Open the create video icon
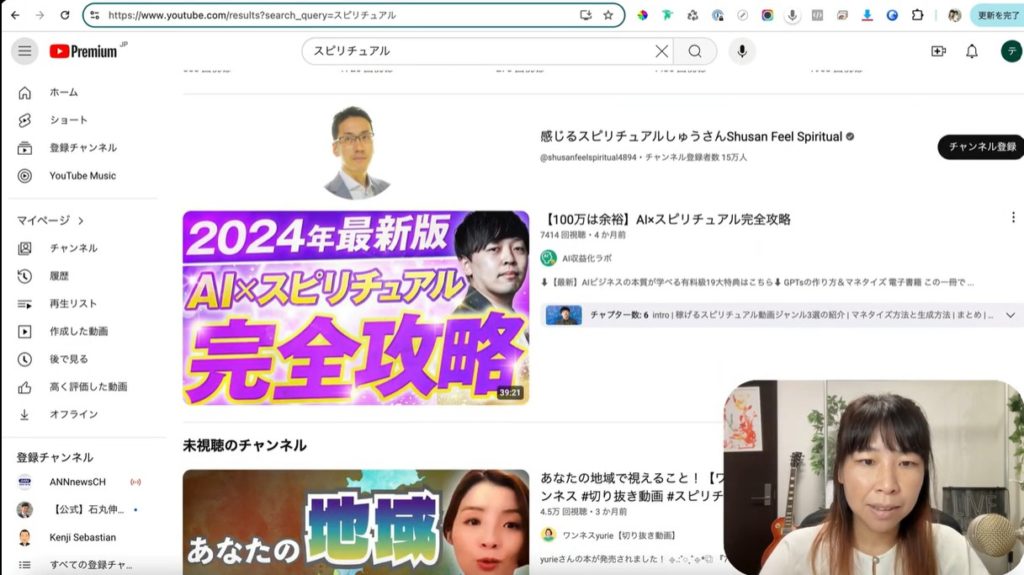 pyautogui.click(x=938, y=51)
